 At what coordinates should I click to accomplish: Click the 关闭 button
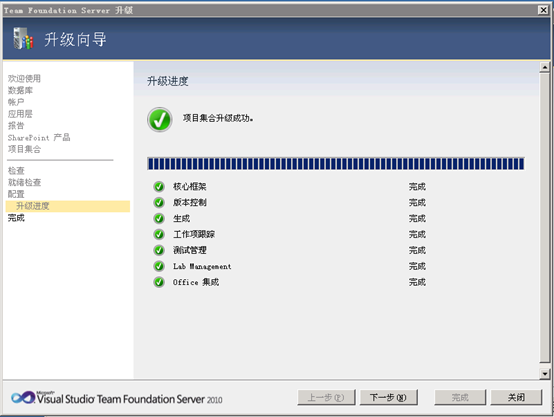[x=516, y=398]
